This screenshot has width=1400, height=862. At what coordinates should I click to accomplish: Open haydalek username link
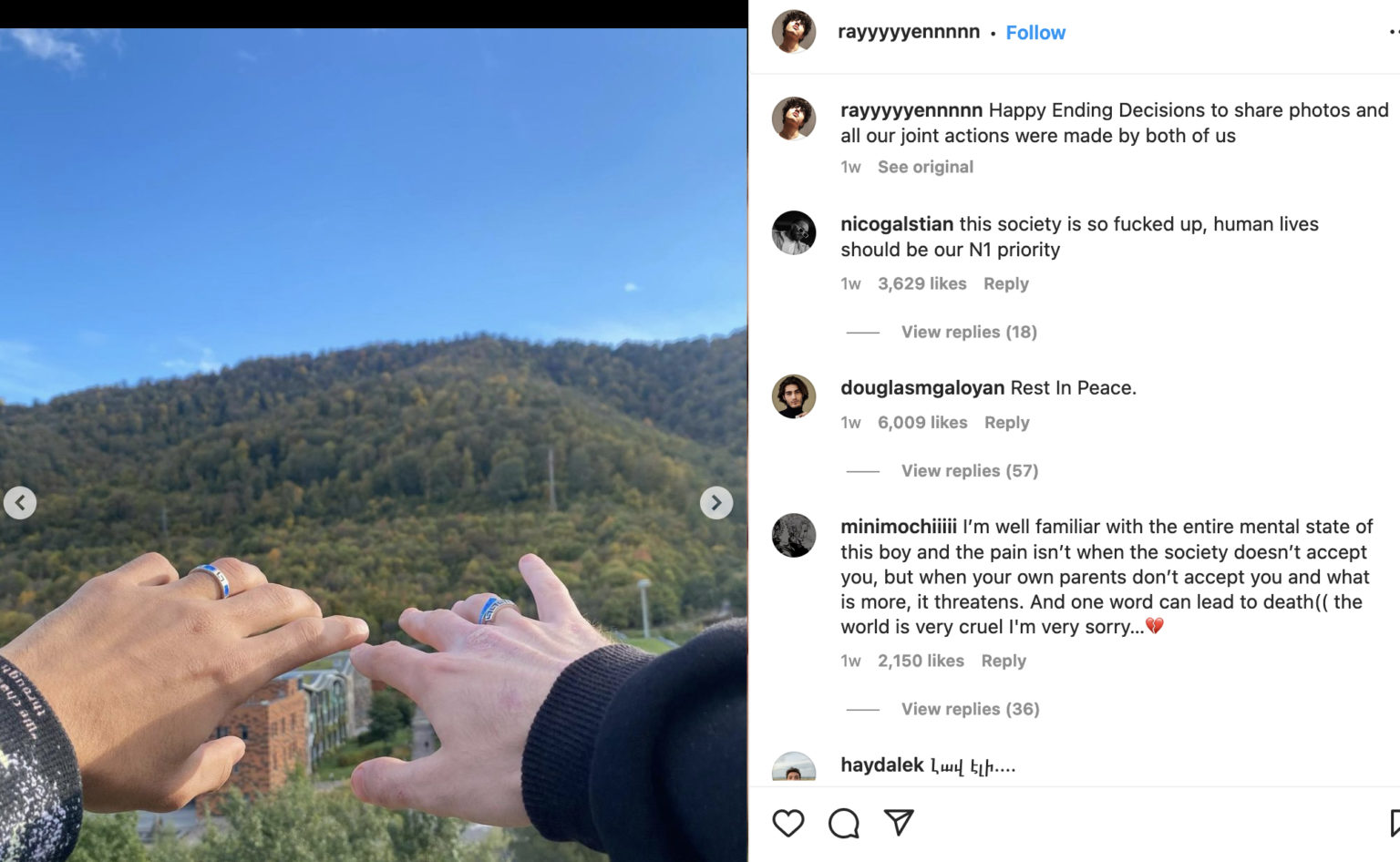pos(882,765)
